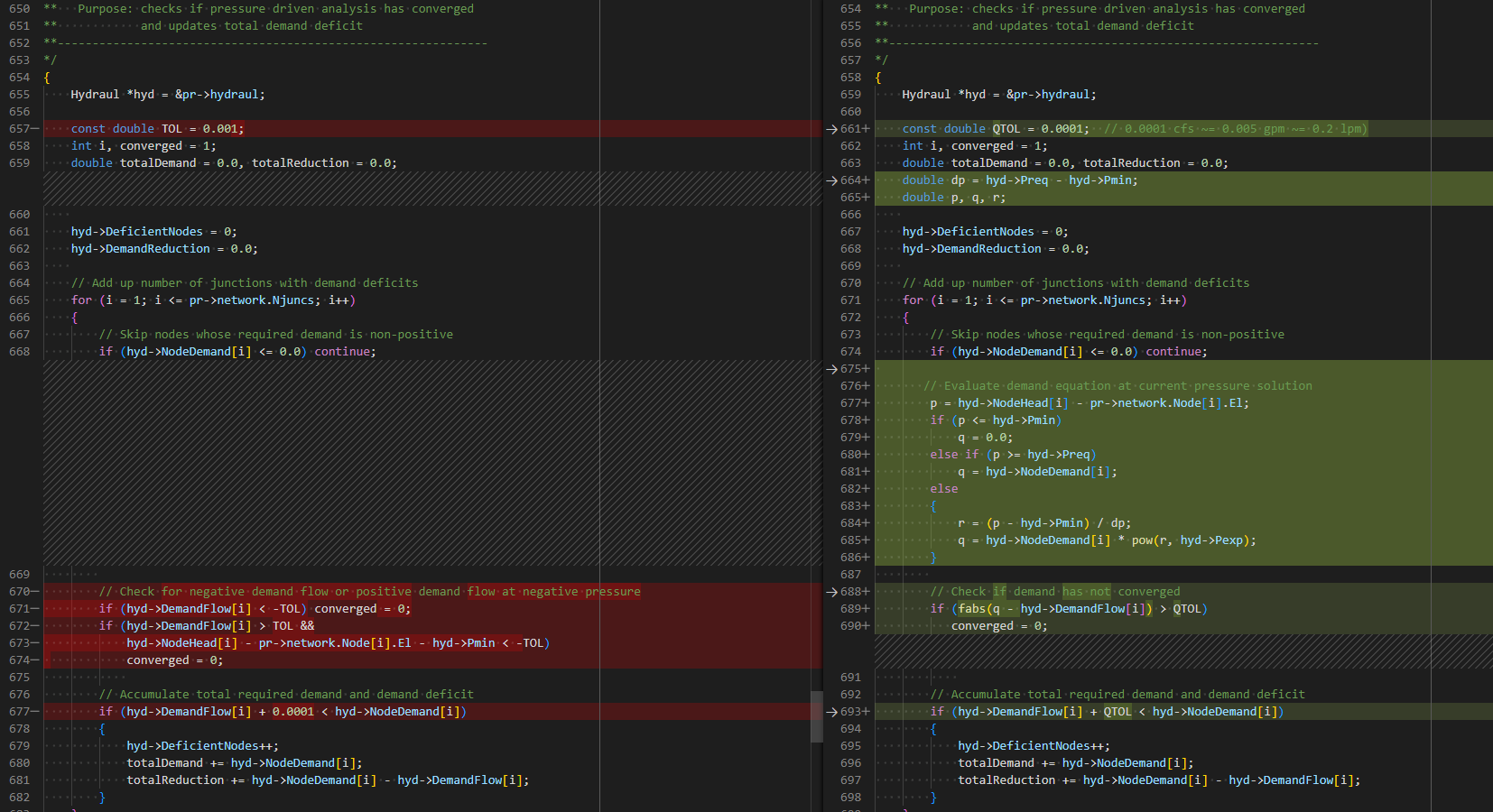Revert the added block via arrow at line 675
1493x812 pixels.
[x=831, y=369]
